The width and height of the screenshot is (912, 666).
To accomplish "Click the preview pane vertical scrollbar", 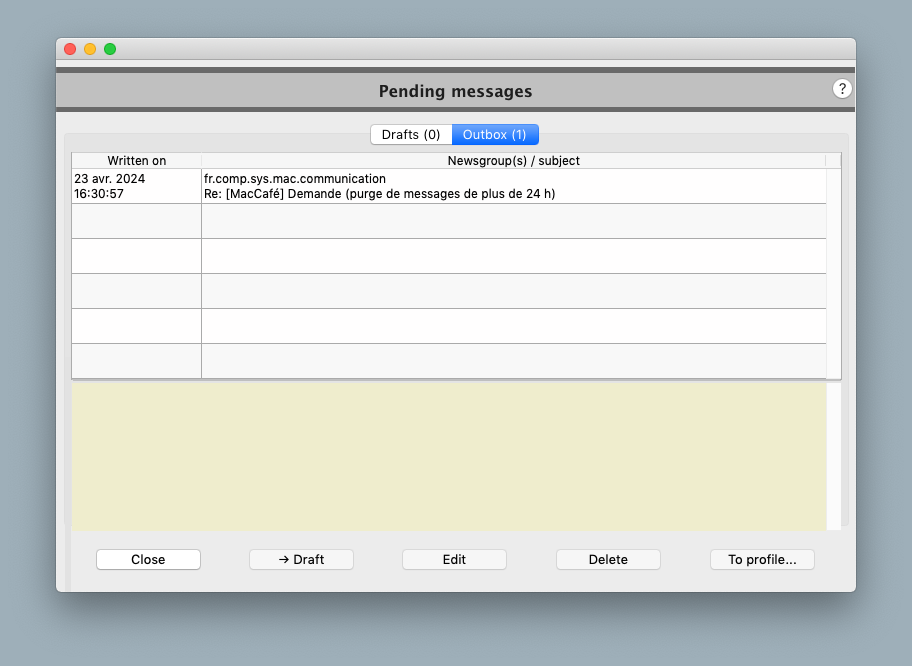I will coord(834,456).
